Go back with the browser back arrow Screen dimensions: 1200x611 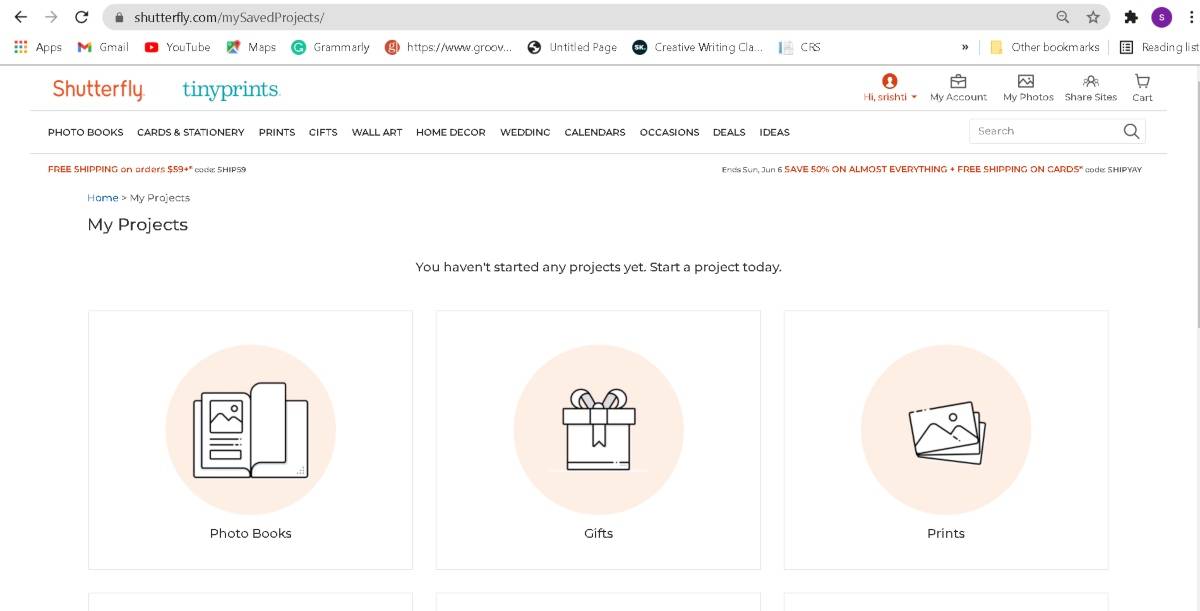tap(21, 17)
